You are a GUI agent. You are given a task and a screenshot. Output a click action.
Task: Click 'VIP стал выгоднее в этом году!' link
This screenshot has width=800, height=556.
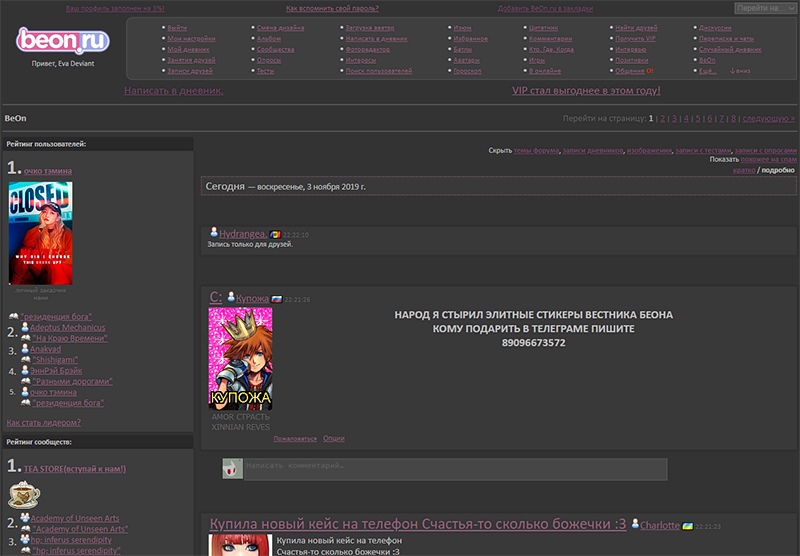586,90
